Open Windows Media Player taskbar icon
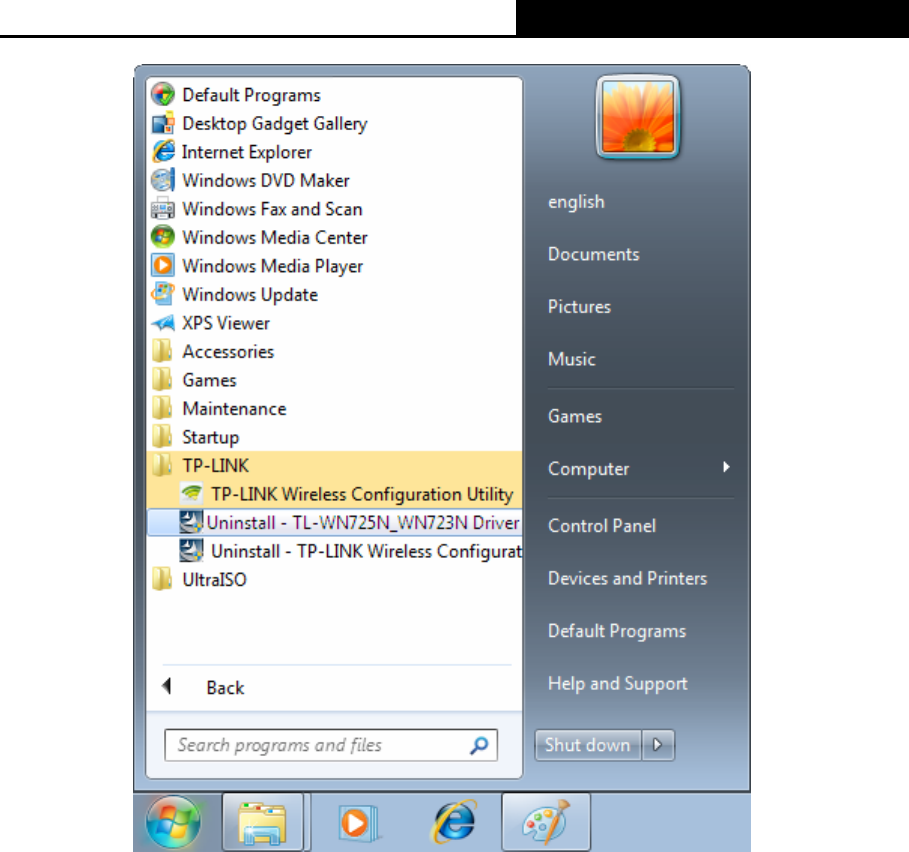The height and width of the screenshot is (852, 909). click(357, 822)
